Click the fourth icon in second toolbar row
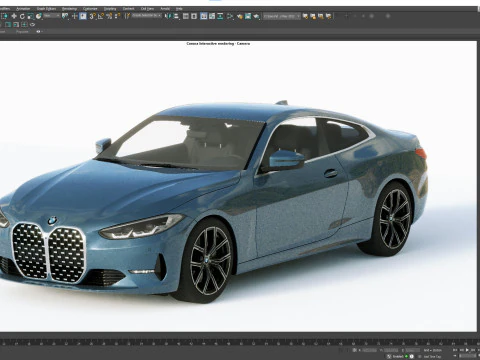 click(32, 25)
